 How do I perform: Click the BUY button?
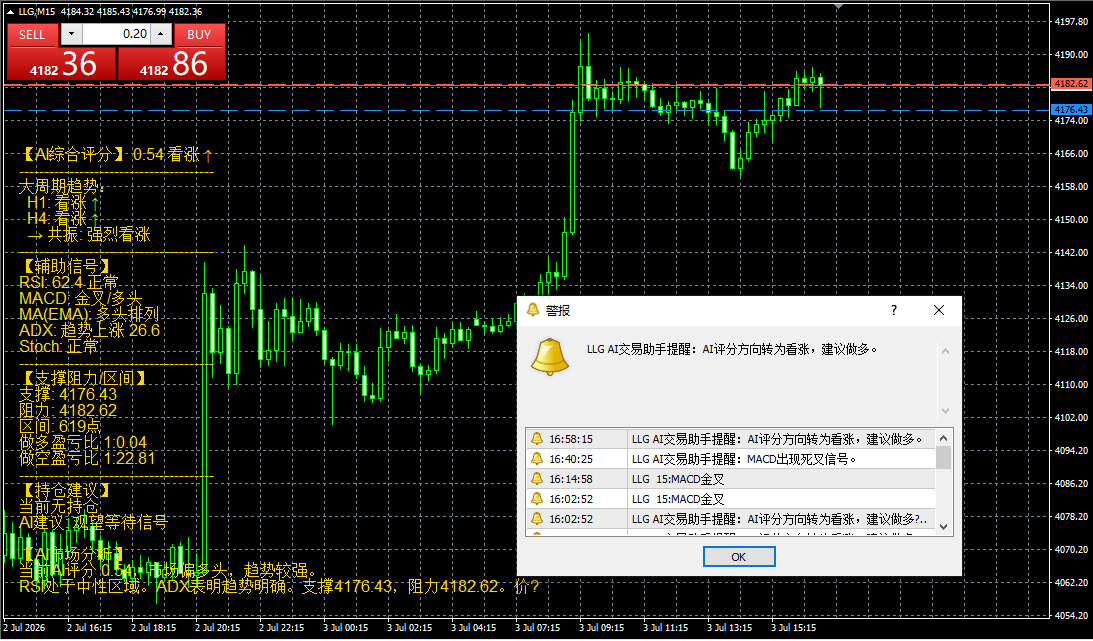[199, 35]
